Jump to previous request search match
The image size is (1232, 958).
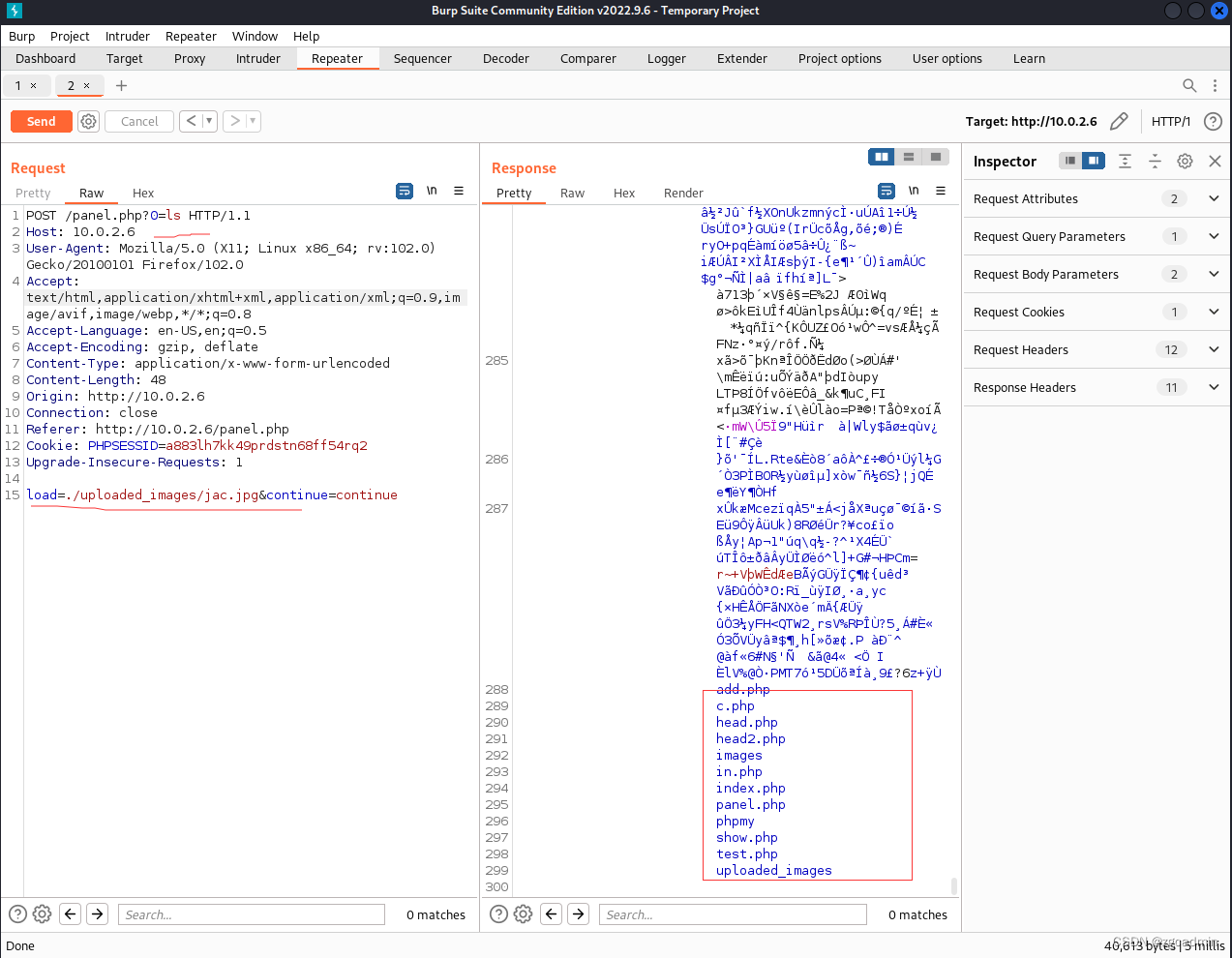coord(70,913)
